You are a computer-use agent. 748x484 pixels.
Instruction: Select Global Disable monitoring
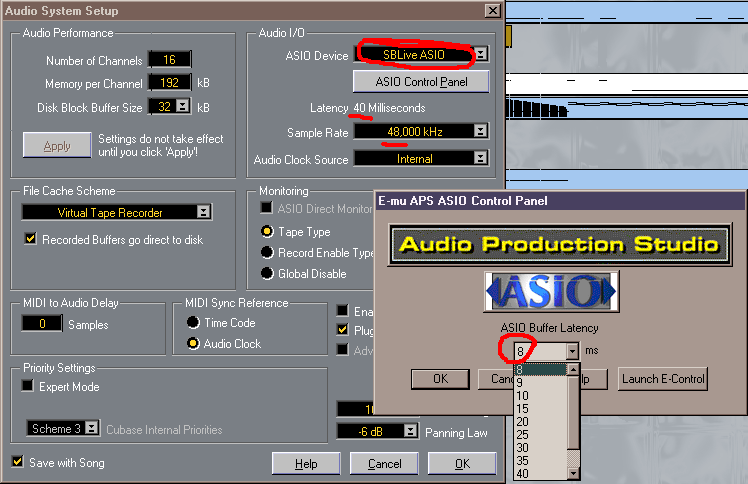point(267,274)
